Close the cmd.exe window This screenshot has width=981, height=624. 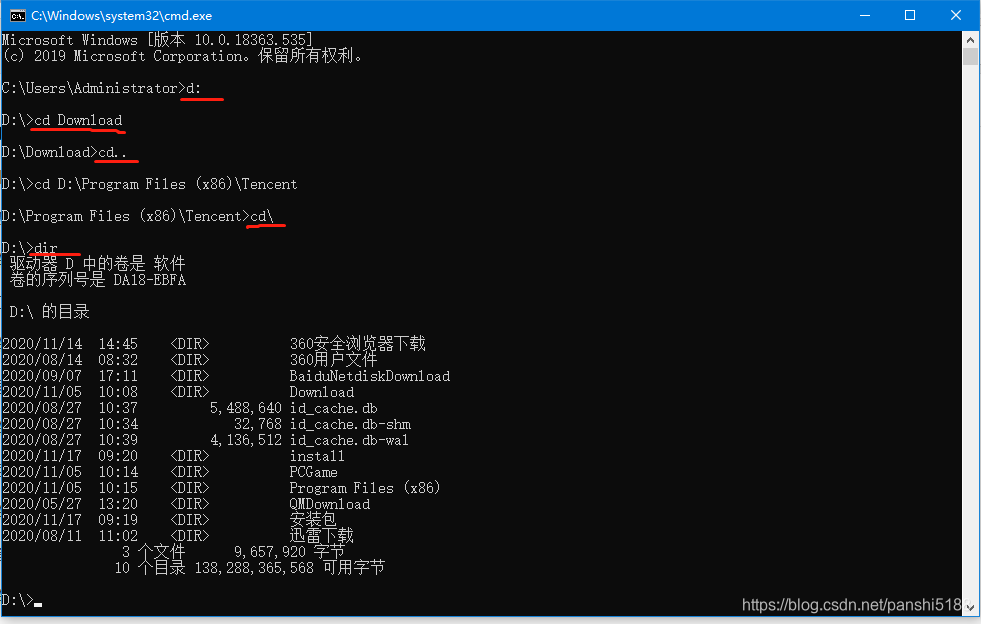[x=955, y=15]
